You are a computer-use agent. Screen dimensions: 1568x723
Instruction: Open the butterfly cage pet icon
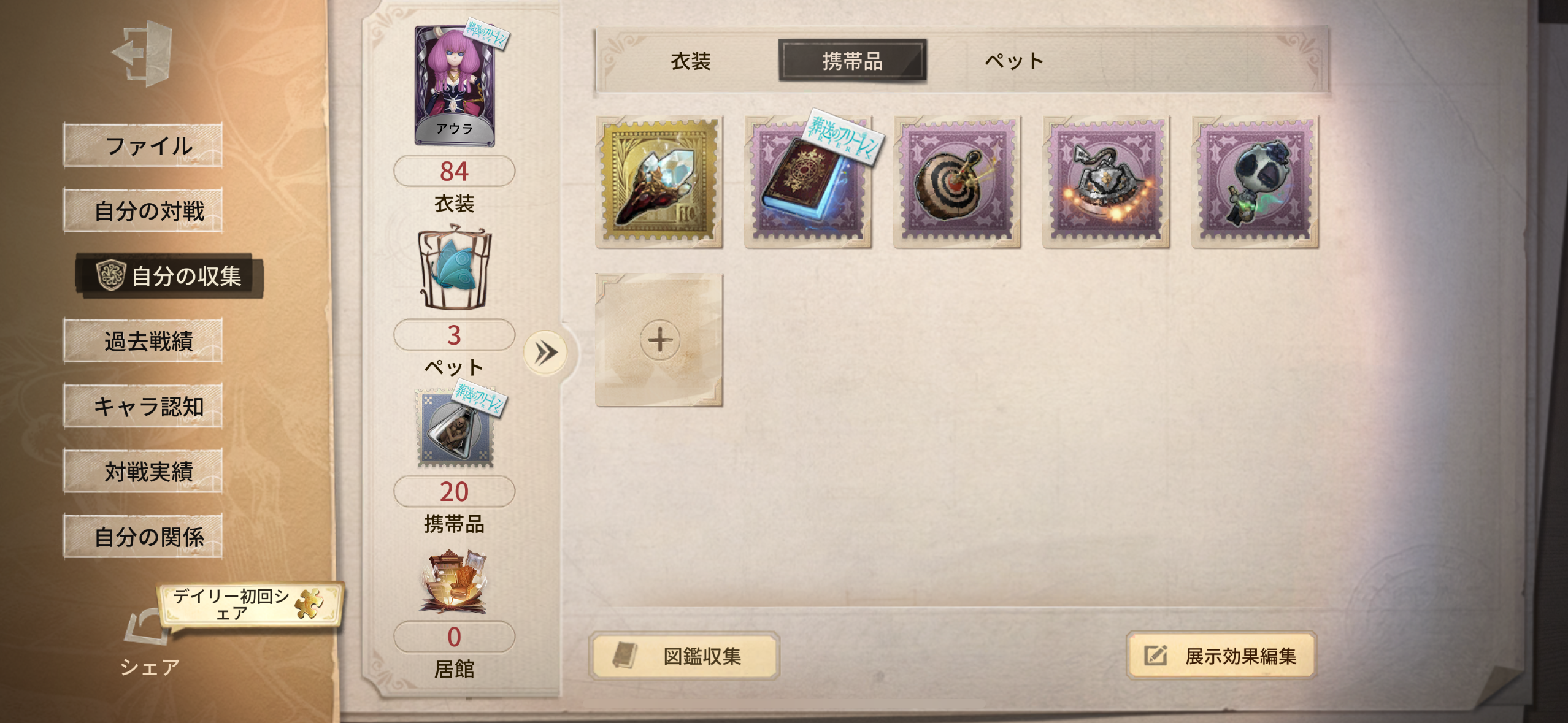click(x=455, y=267)
